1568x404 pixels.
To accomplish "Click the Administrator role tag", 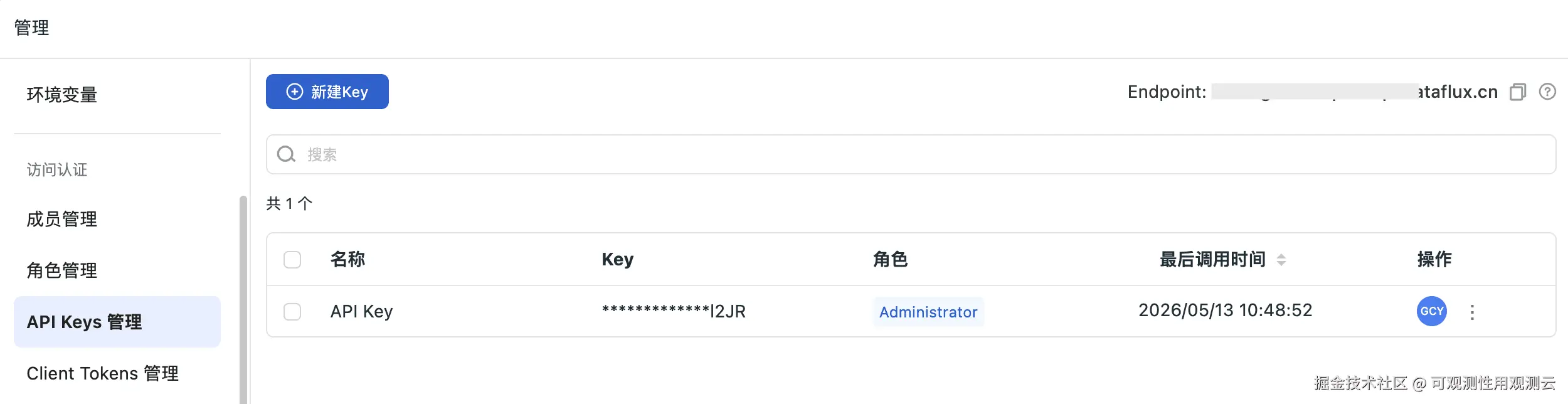I will (928, 312).
